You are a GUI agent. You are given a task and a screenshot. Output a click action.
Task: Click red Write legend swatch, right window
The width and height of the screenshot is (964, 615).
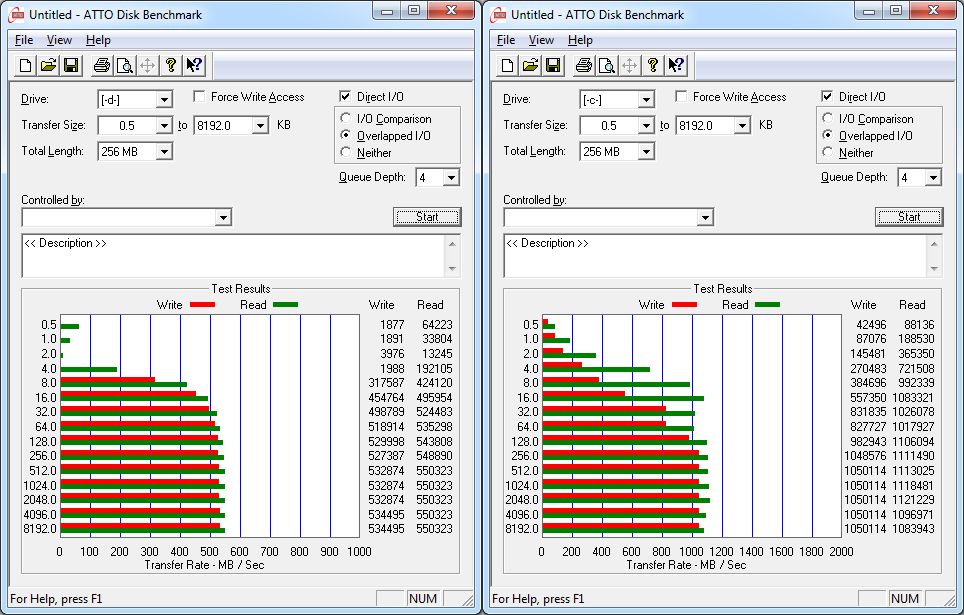[x=684, y=304]
